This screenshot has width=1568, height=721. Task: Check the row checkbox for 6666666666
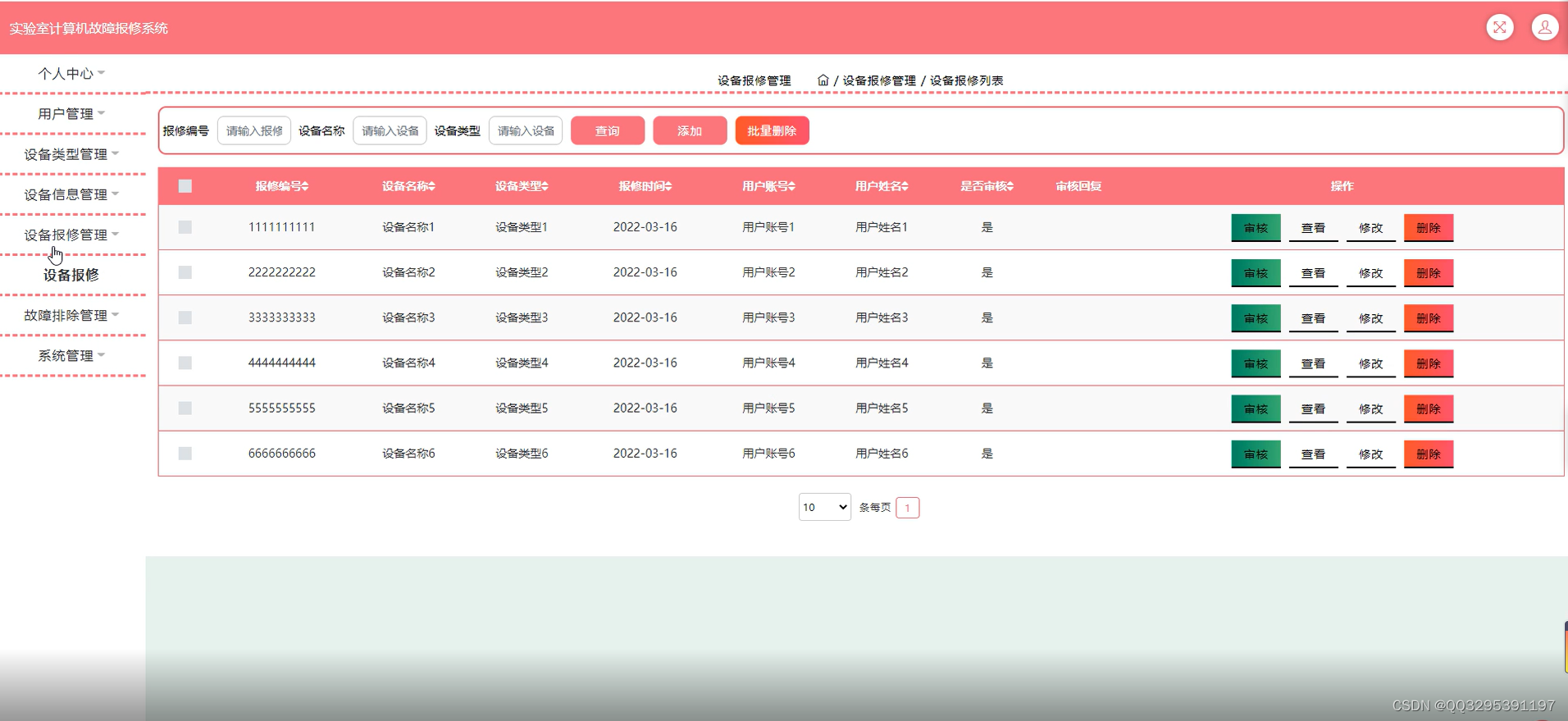tap(185, 453)
